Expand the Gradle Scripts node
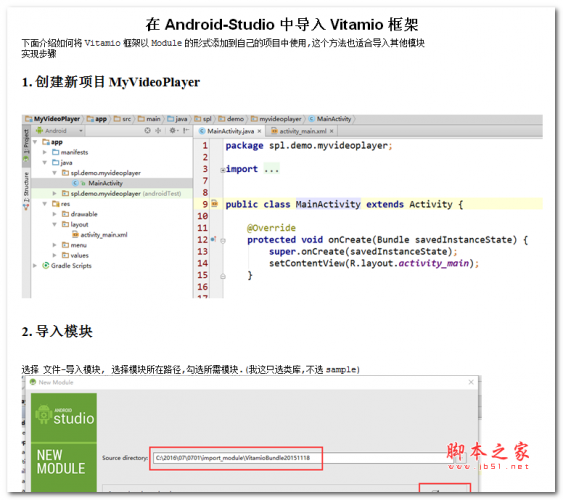 [35, 266]
